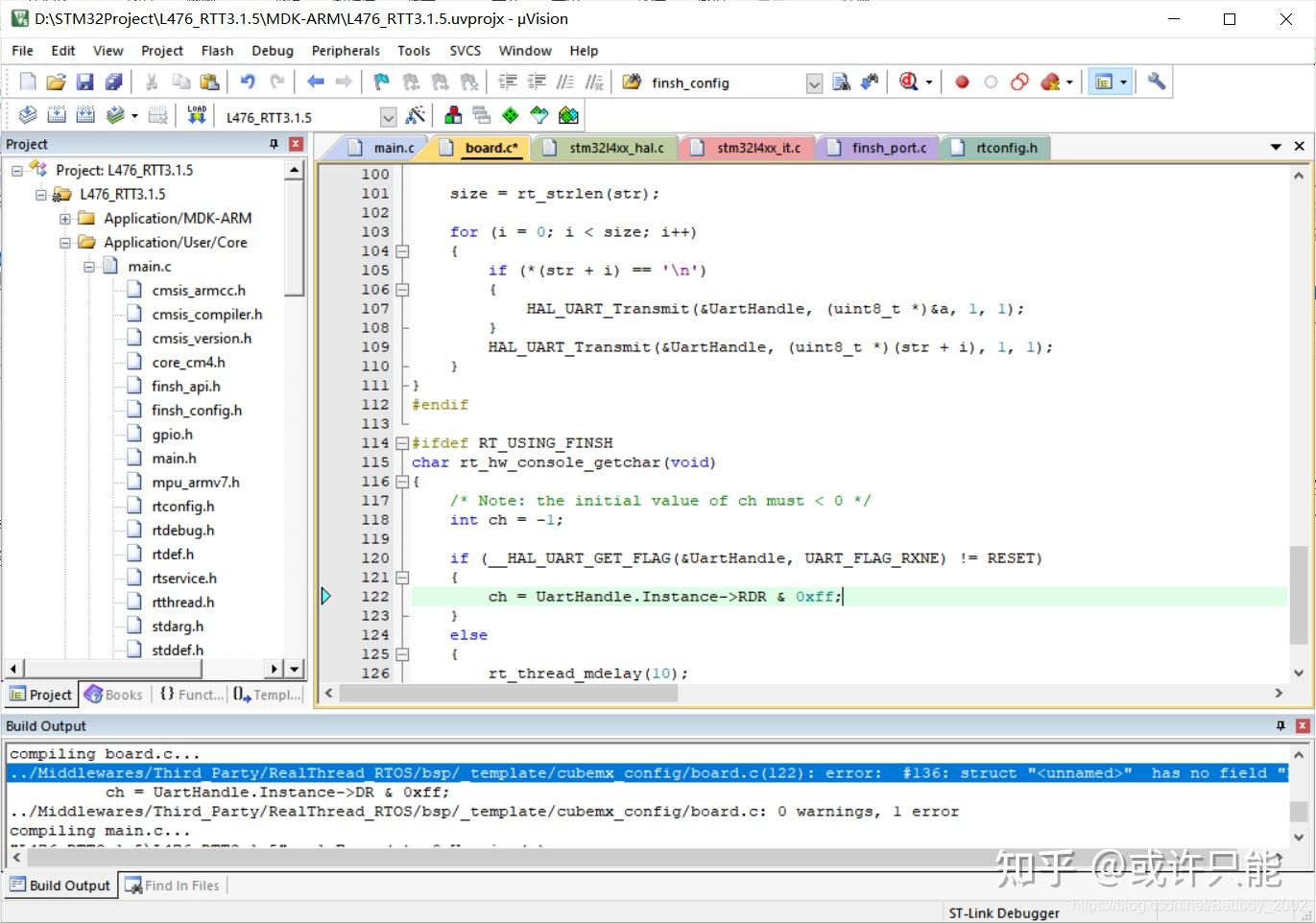Switch to the finsh_port.c editor tab
The height and width of the screenshot is (923, 1316).
click(x=889, y=148)
